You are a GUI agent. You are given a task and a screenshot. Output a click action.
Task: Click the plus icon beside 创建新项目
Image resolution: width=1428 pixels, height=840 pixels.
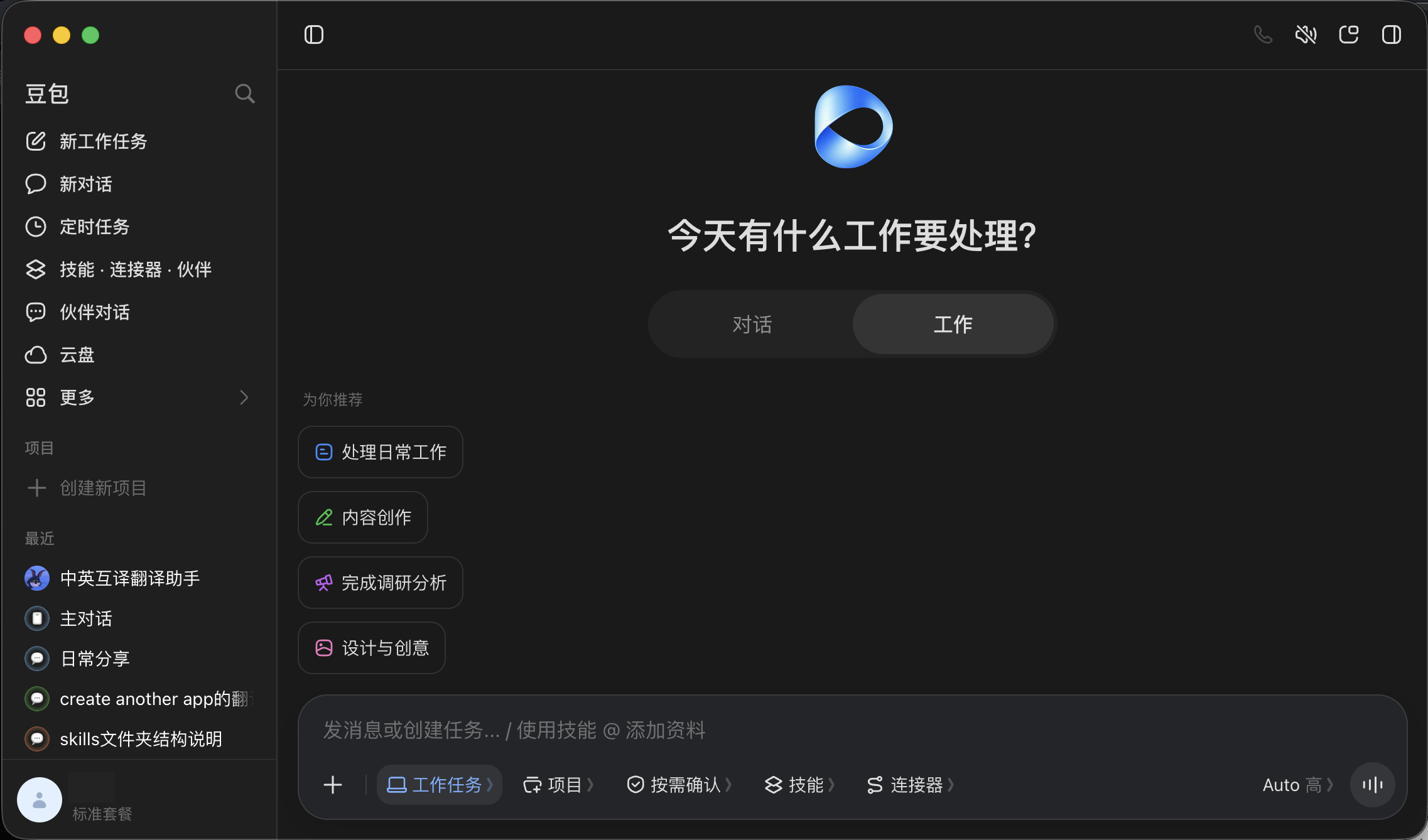(x=37, y=488)
